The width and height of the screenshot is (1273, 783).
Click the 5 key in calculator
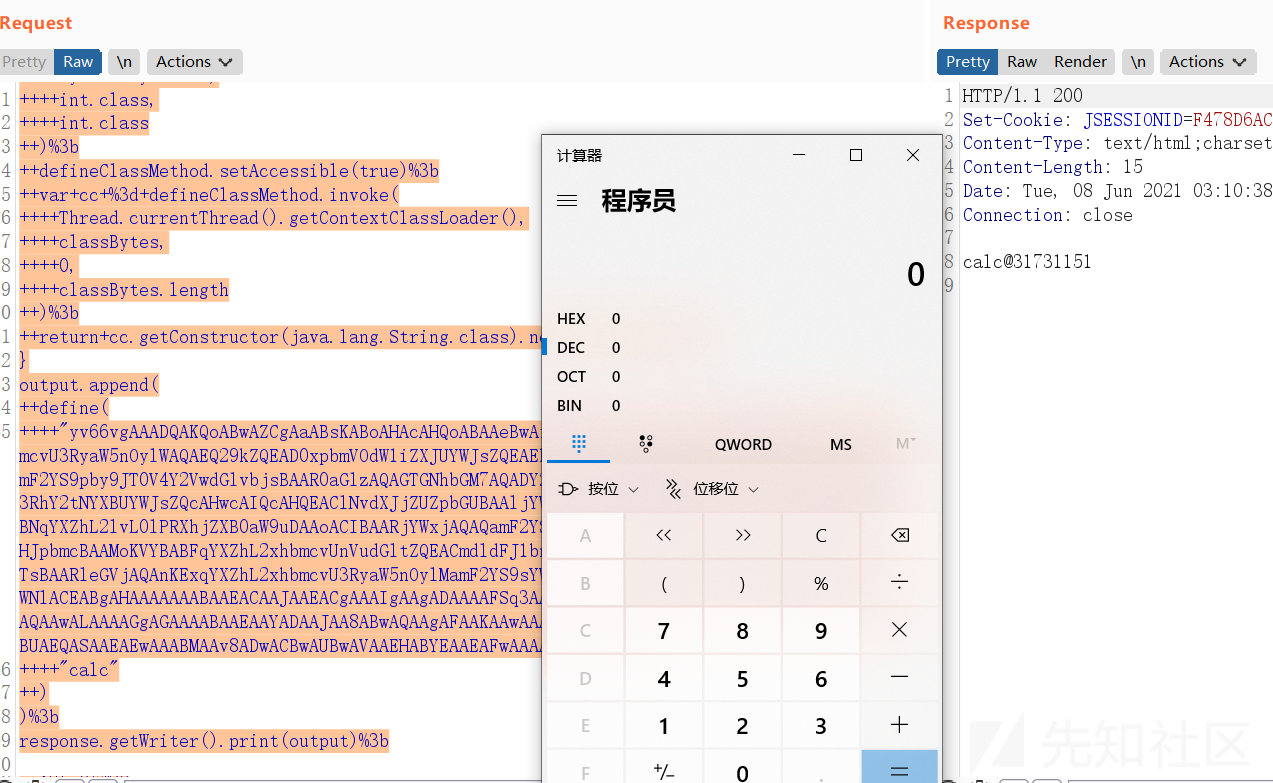pos(742,678)
